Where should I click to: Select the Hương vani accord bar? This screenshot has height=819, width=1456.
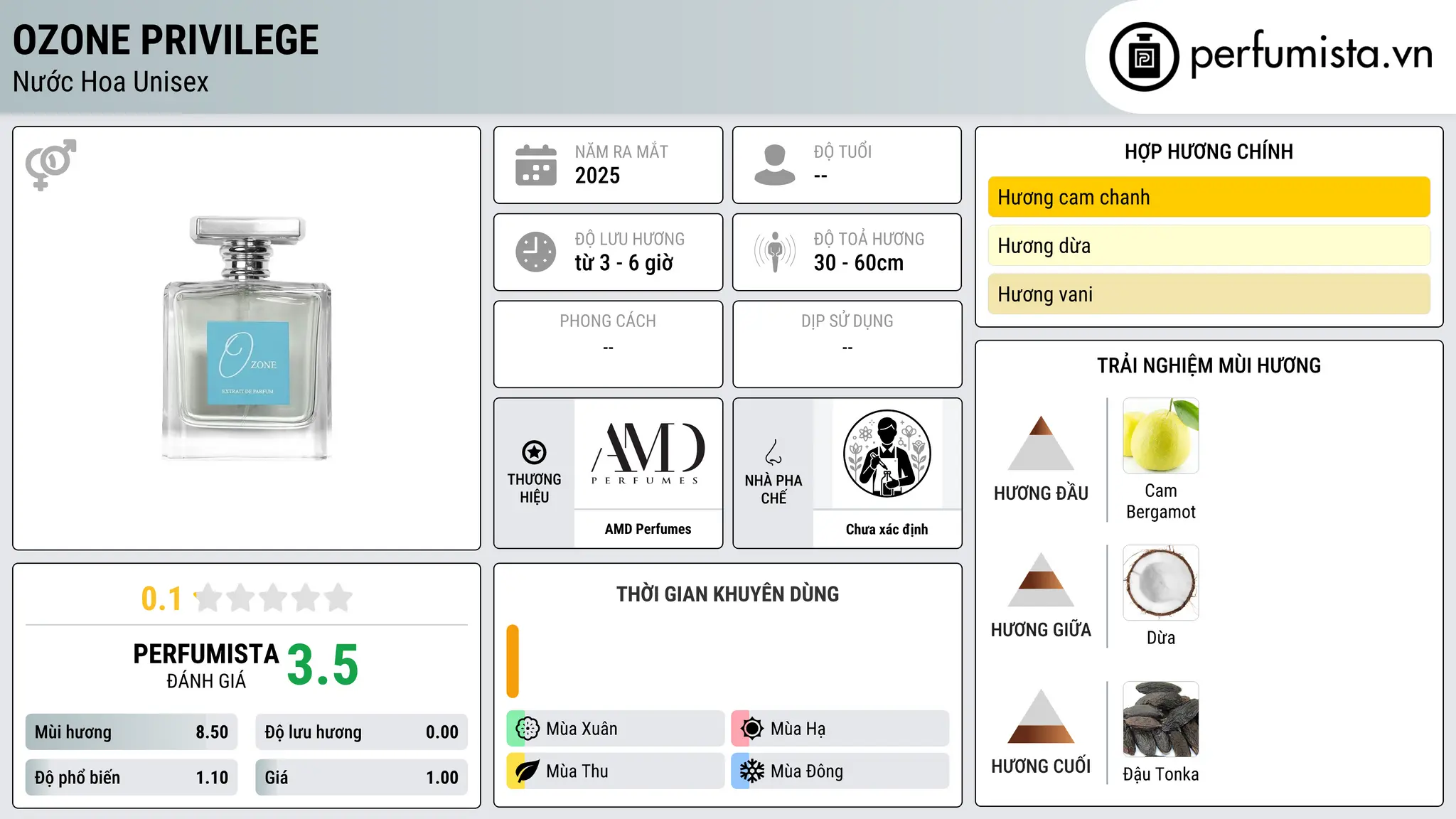(1209, 294)
